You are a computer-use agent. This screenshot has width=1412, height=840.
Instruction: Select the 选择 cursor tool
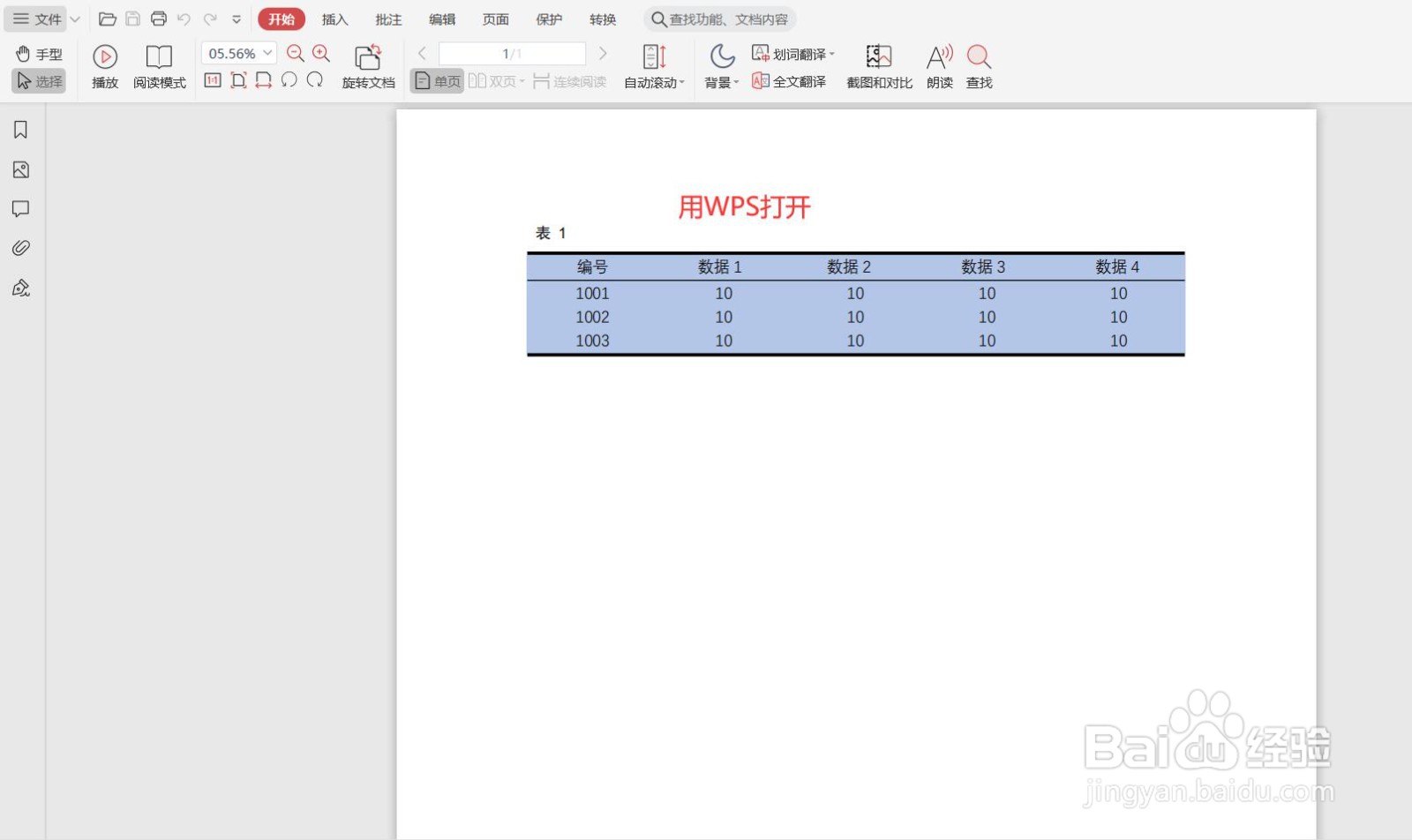(x=39, y=81)
